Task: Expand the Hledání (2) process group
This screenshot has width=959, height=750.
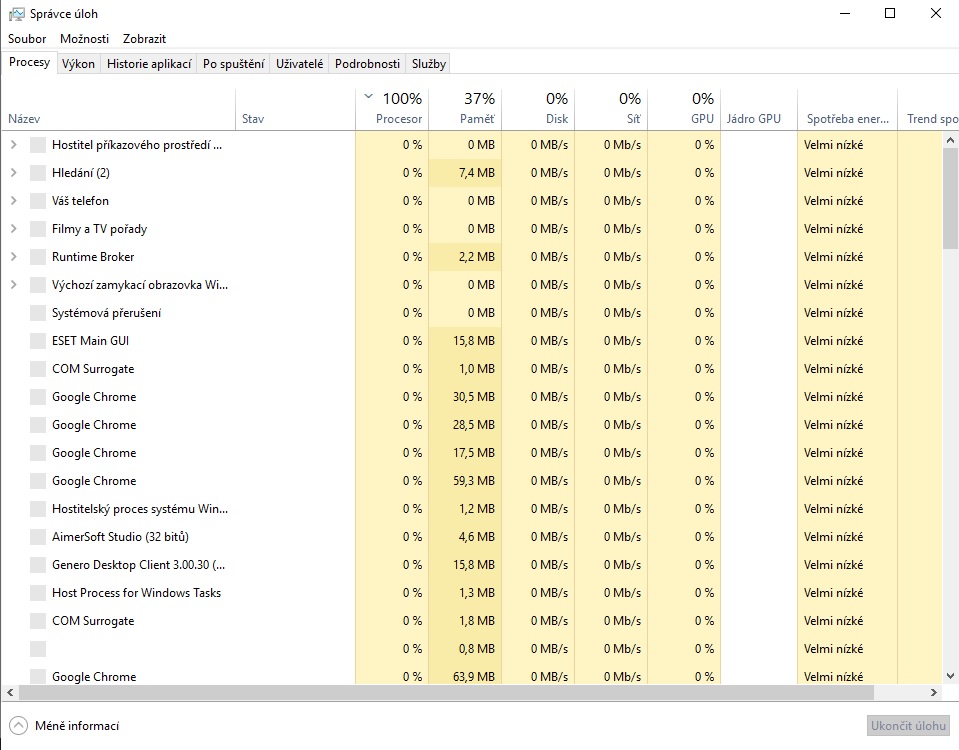Action: [13, 173]
